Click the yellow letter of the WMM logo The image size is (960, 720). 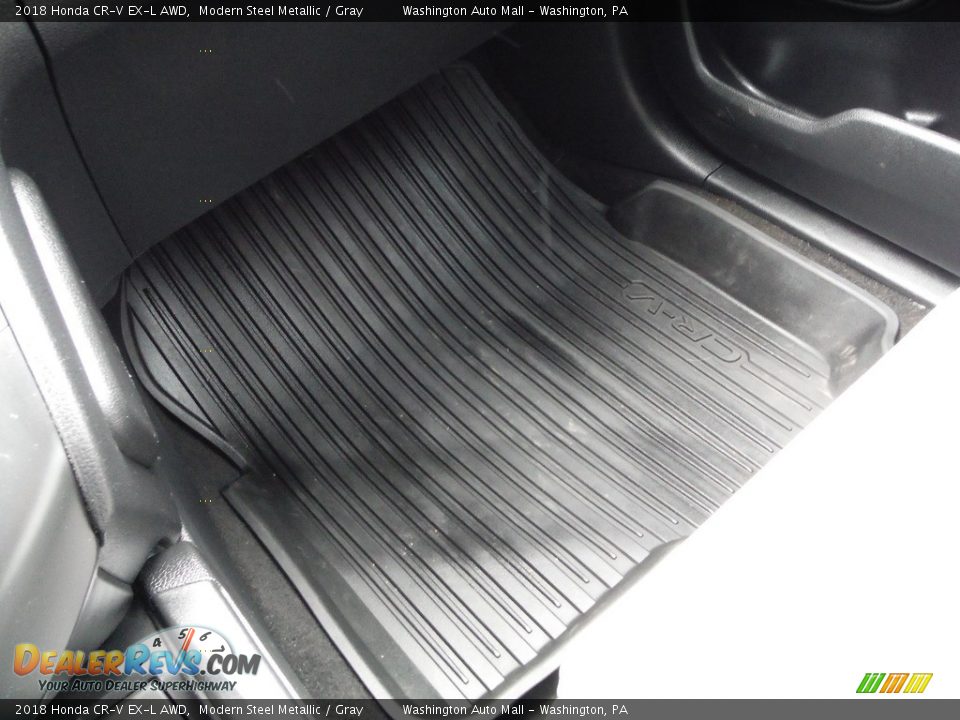pyautogui.click(x=918, y=683)
